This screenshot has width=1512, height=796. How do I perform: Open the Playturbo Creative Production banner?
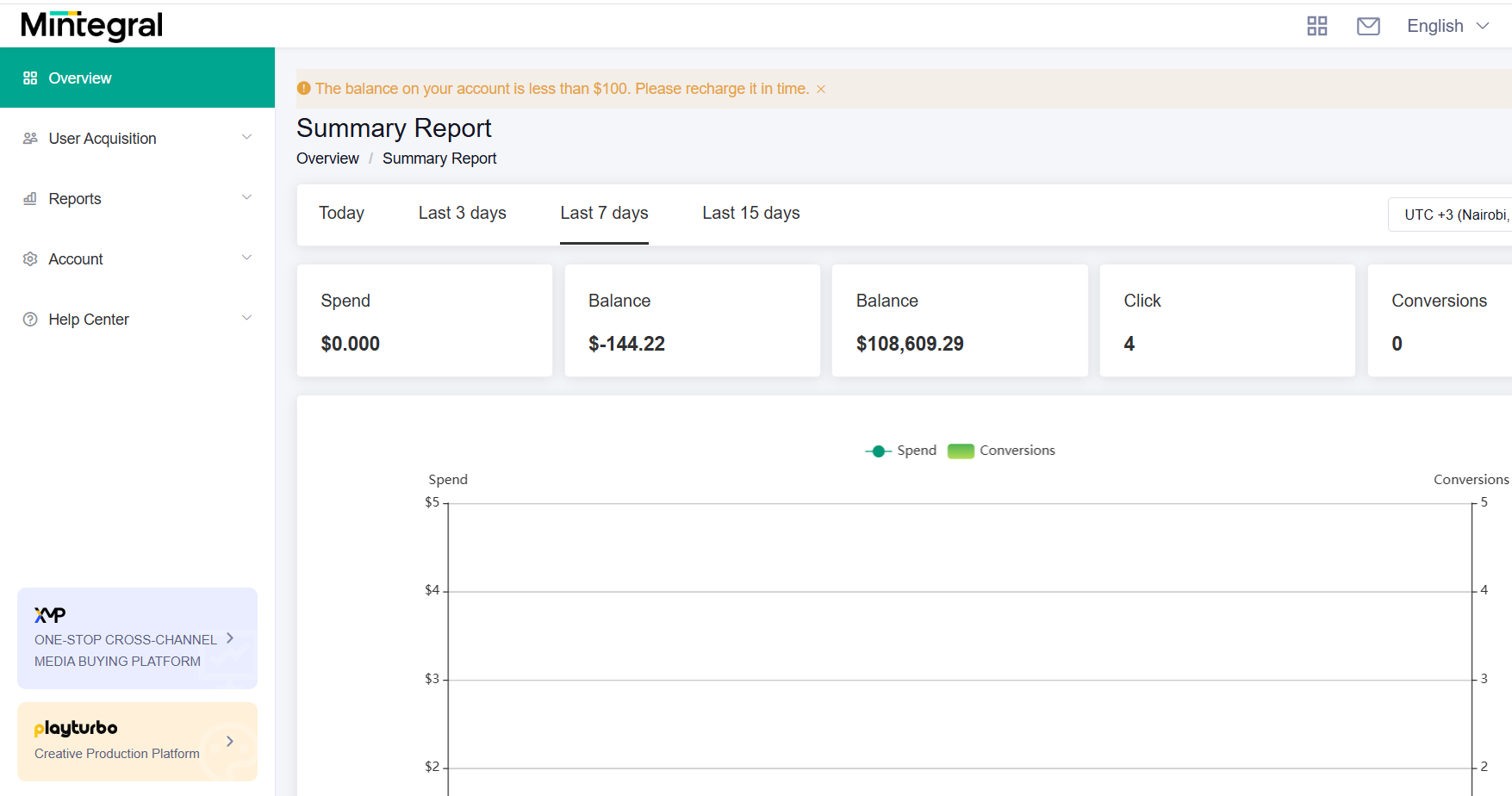point(137,741)
